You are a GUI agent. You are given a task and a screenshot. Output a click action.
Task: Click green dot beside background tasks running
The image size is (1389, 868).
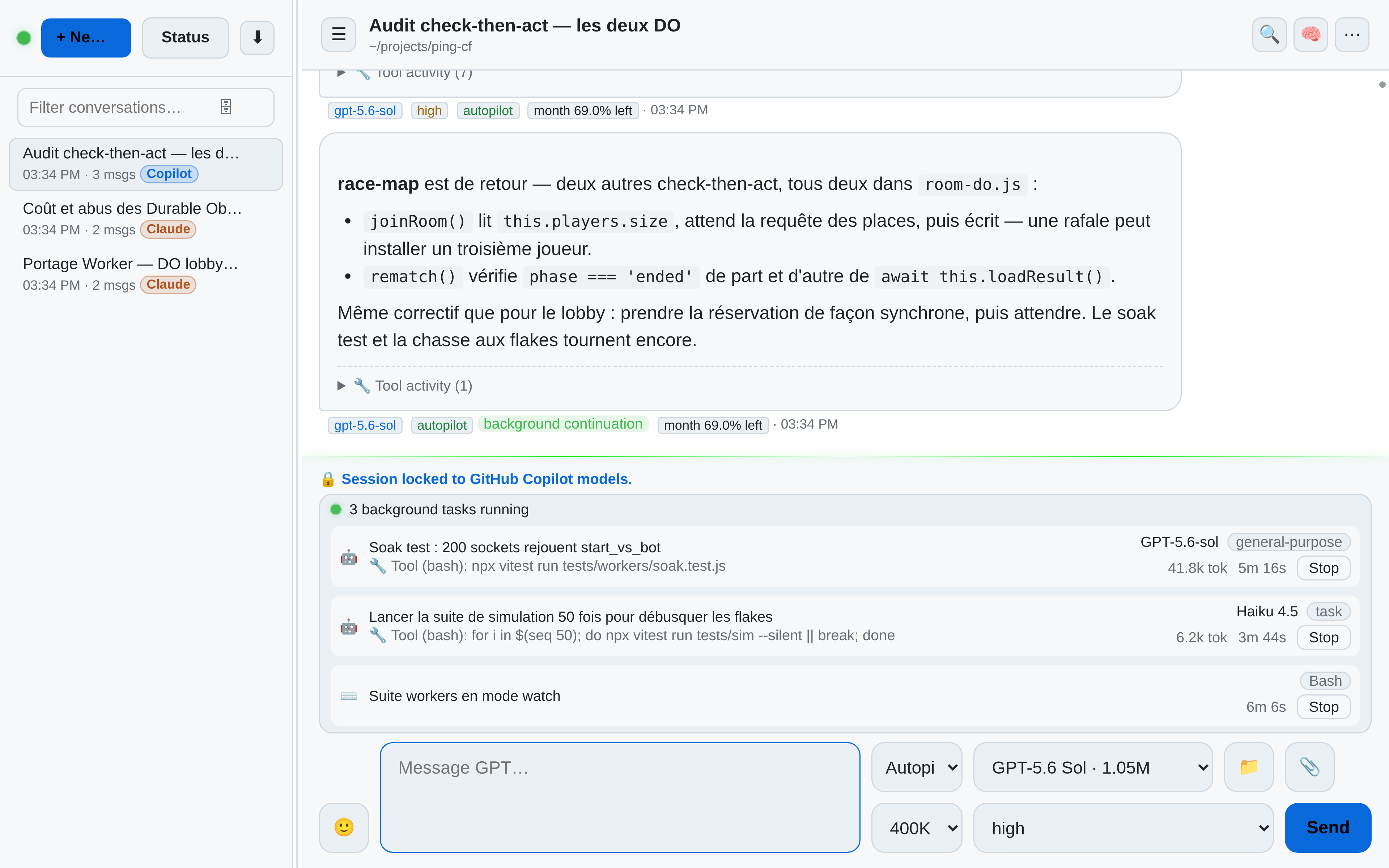(336, 509)
